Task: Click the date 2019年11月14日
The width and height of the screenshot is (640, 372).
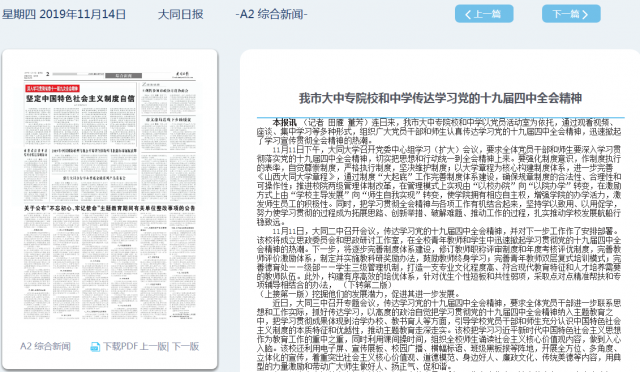Action: pyautogui.click(x=83, y=14)
